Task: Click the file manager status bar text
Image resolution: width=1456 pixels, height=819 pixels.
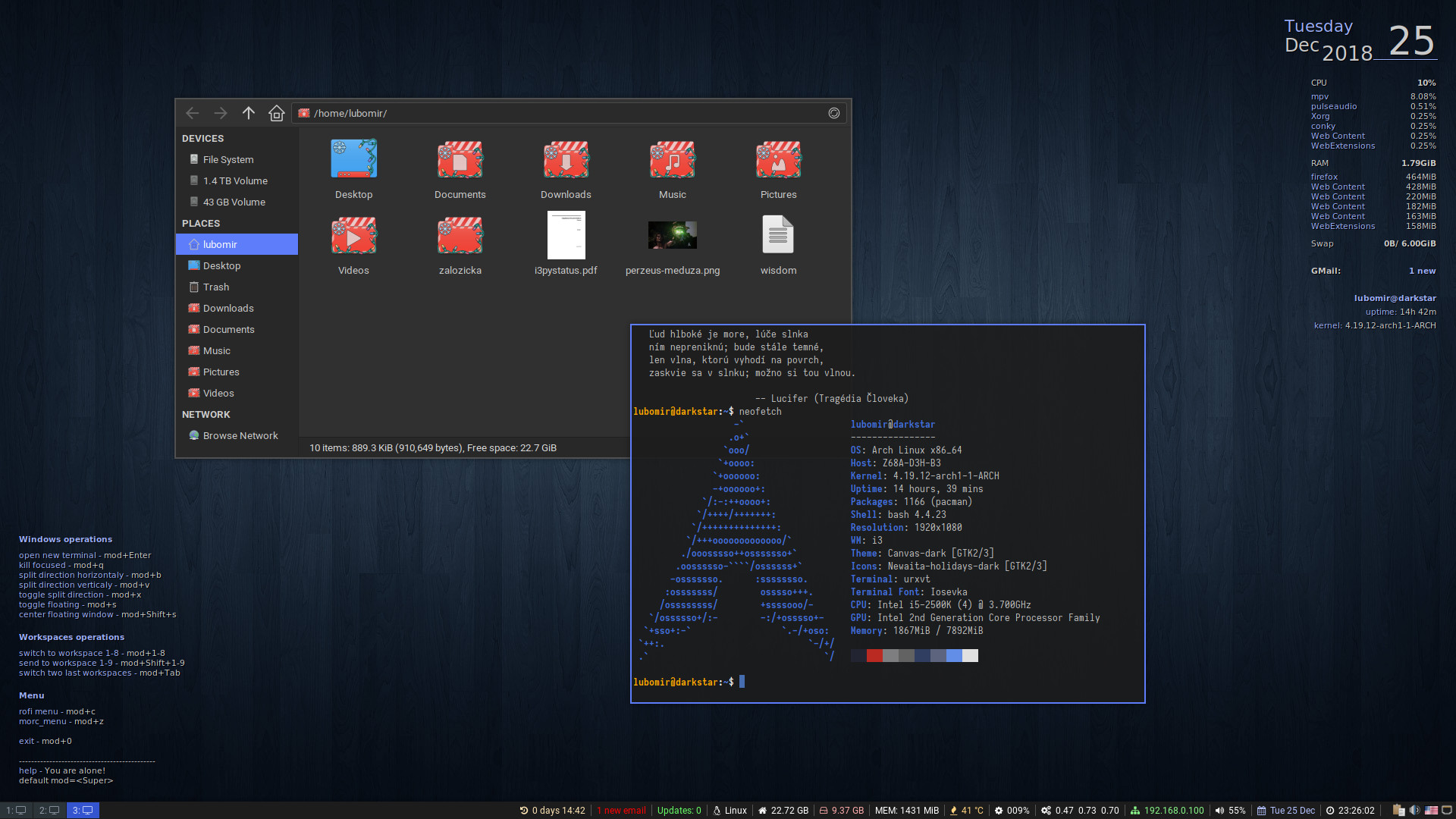Action: click(433, 447)
